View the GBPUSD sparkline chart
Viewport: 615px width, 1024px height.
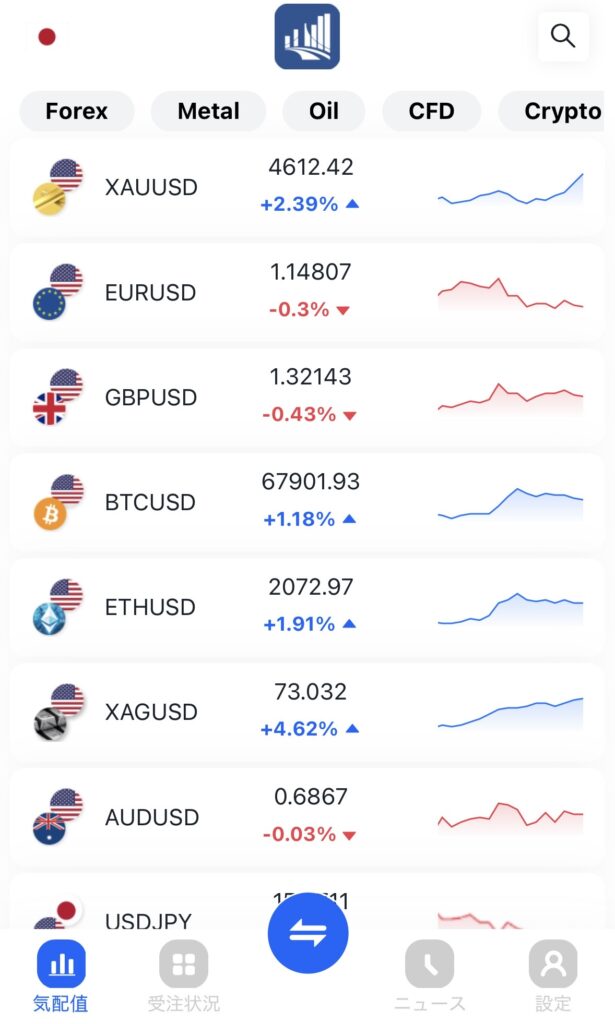coord(510,397)
